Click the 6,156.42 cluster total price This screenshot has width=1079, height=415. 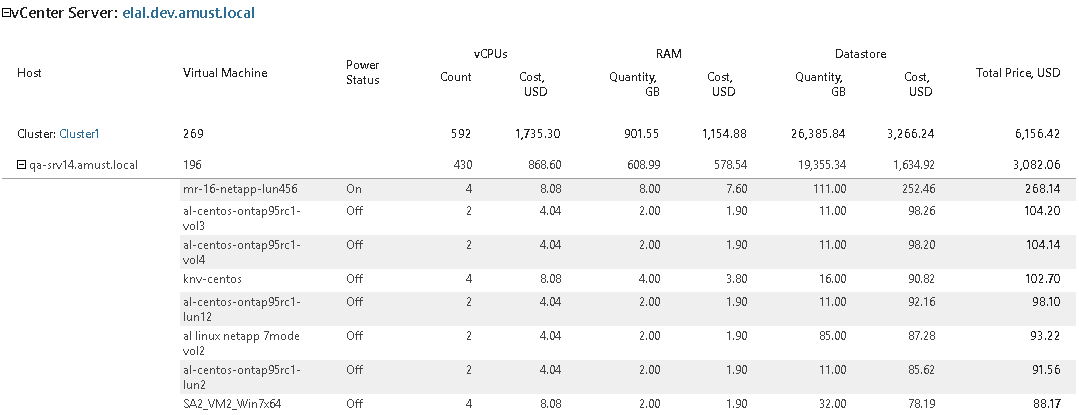click(x=1032, y=134)
